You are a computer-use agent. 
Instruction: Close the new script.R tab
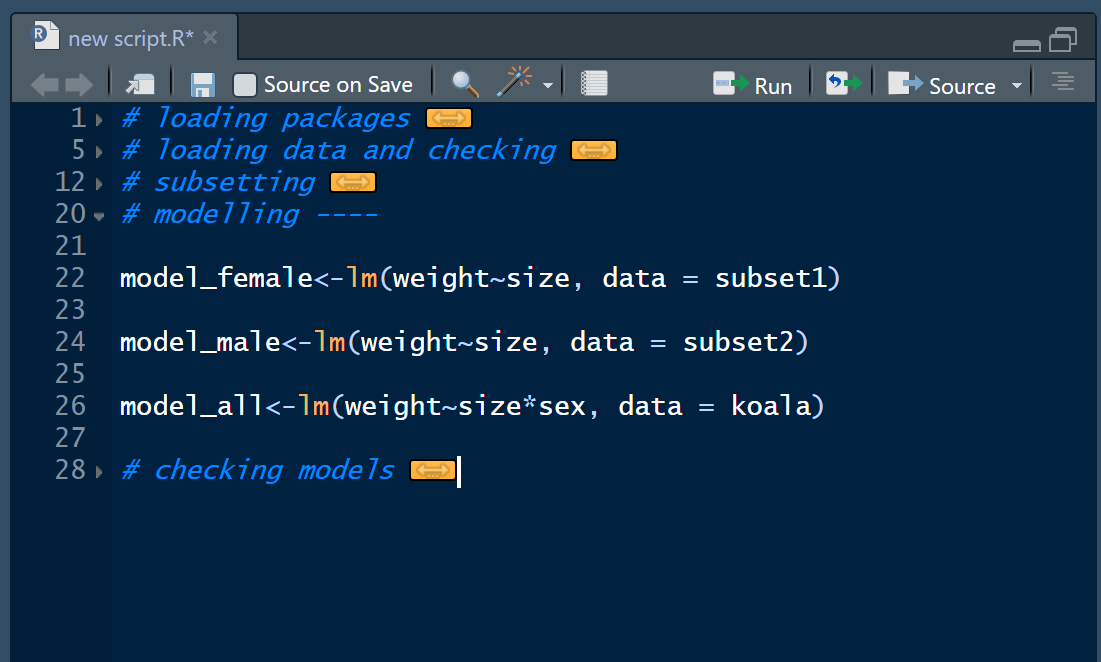pos(210,38)
